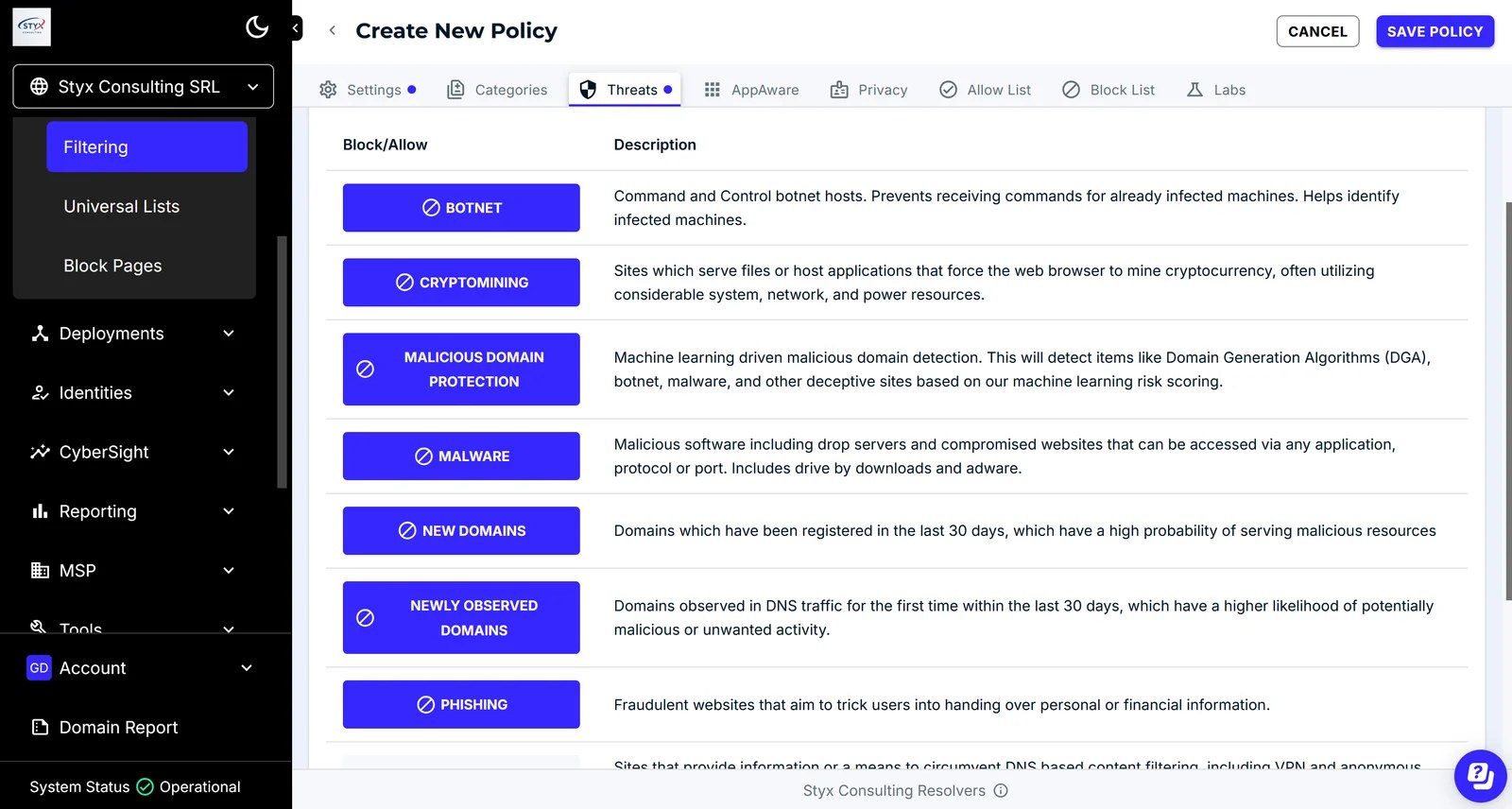Open the Privacy tab

coord(868,90)
